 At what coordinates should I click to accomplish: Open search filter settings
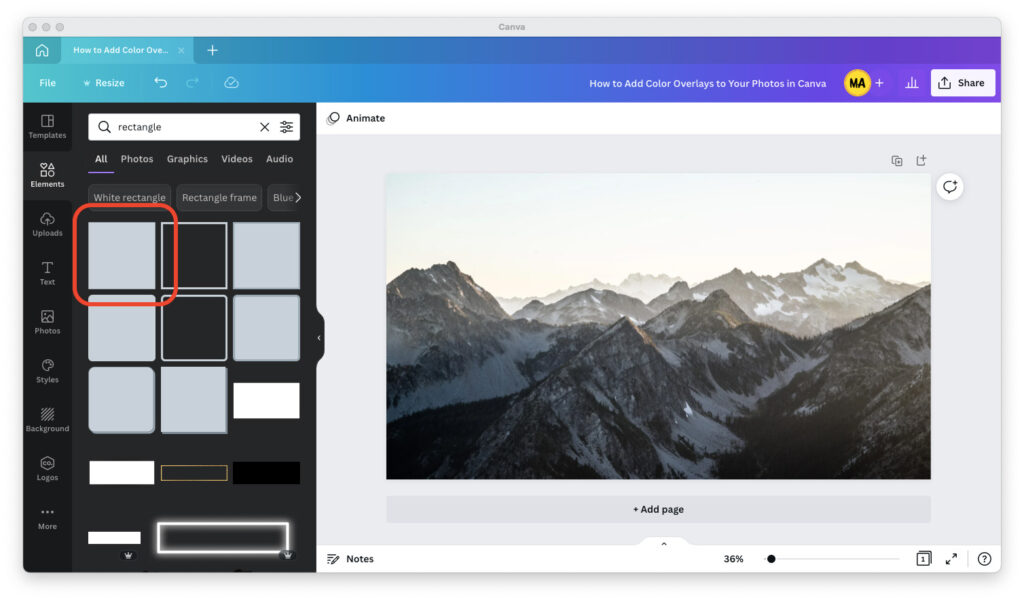tap(287, 127)
